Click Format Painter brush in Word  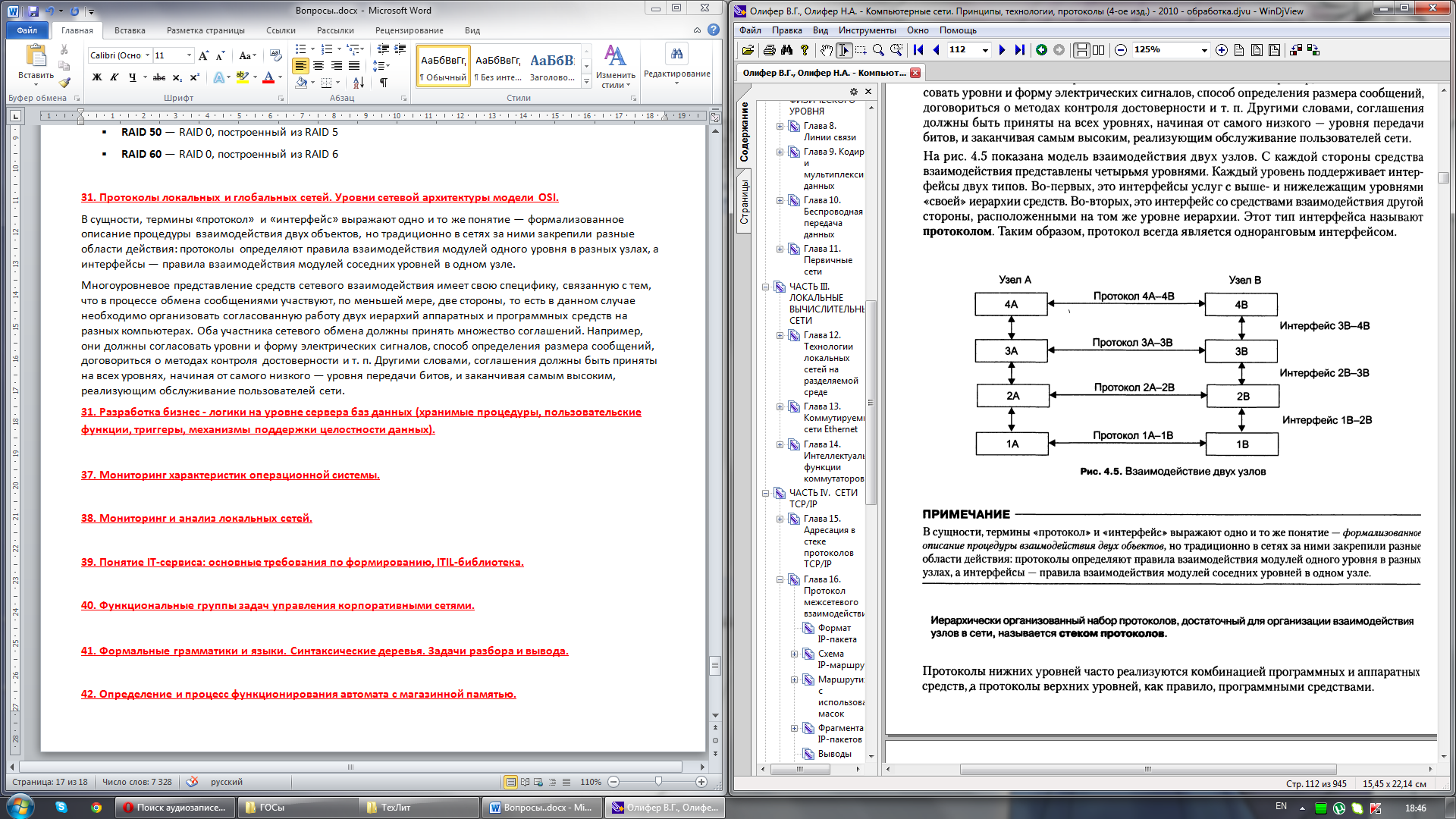(x=64, y=83)
